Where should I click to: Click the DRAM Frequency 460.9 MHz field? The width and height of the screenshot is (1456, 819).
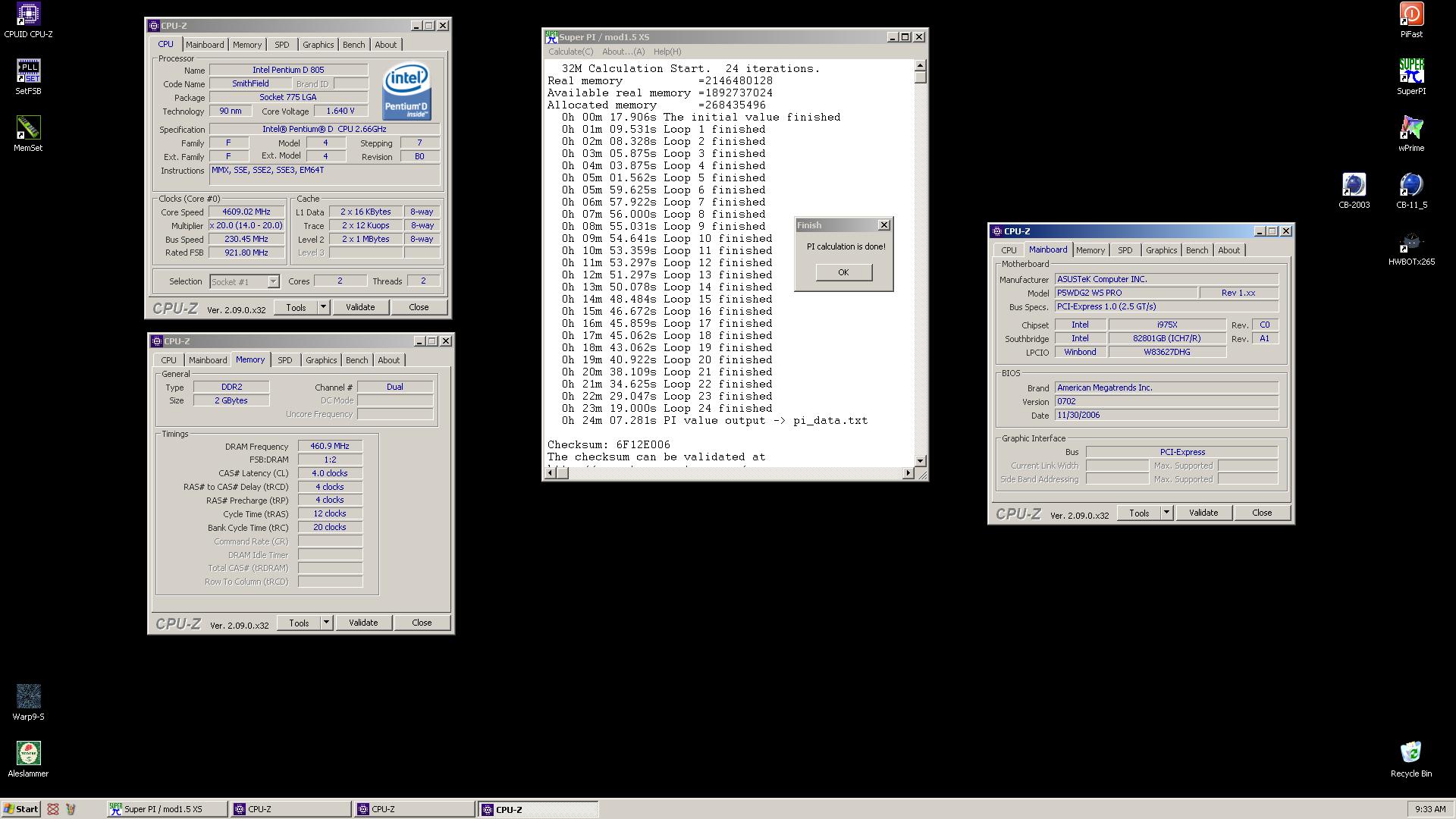(330, 446)
